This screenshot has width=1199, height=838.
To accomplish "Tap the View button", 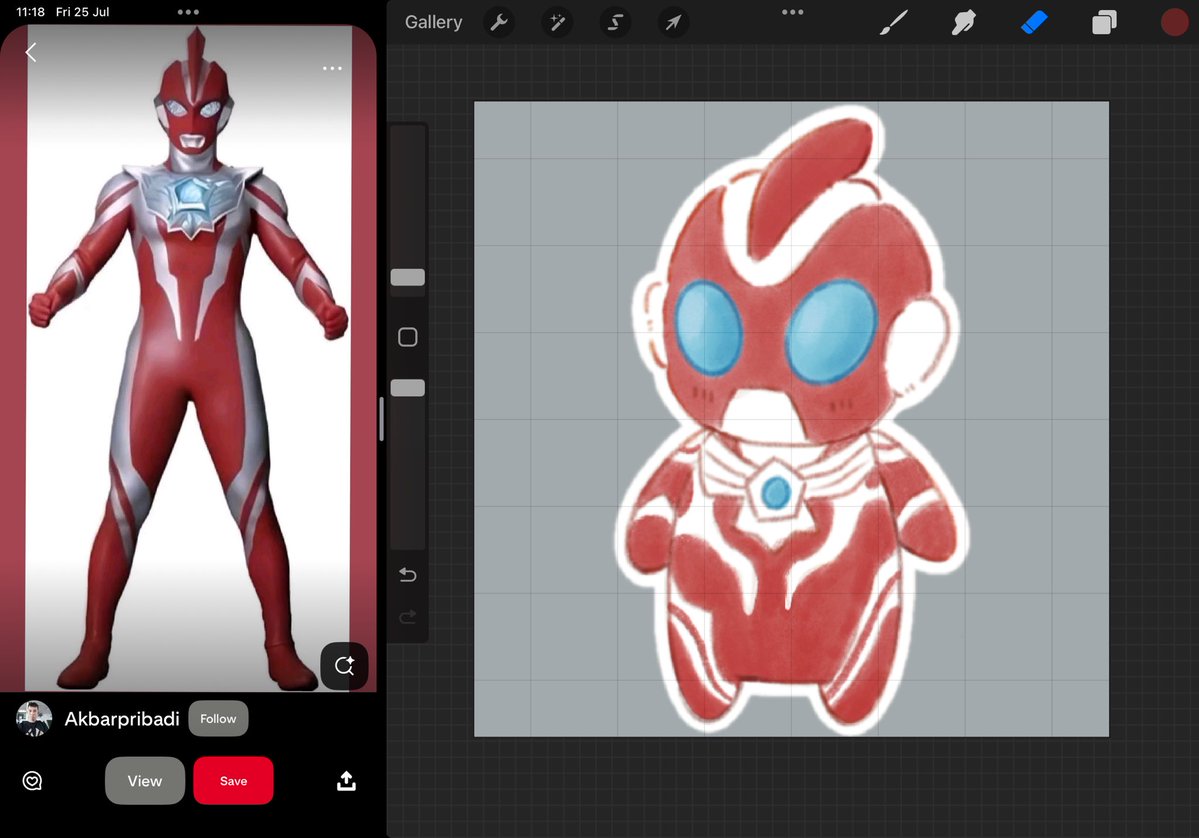I will [145, 781].
